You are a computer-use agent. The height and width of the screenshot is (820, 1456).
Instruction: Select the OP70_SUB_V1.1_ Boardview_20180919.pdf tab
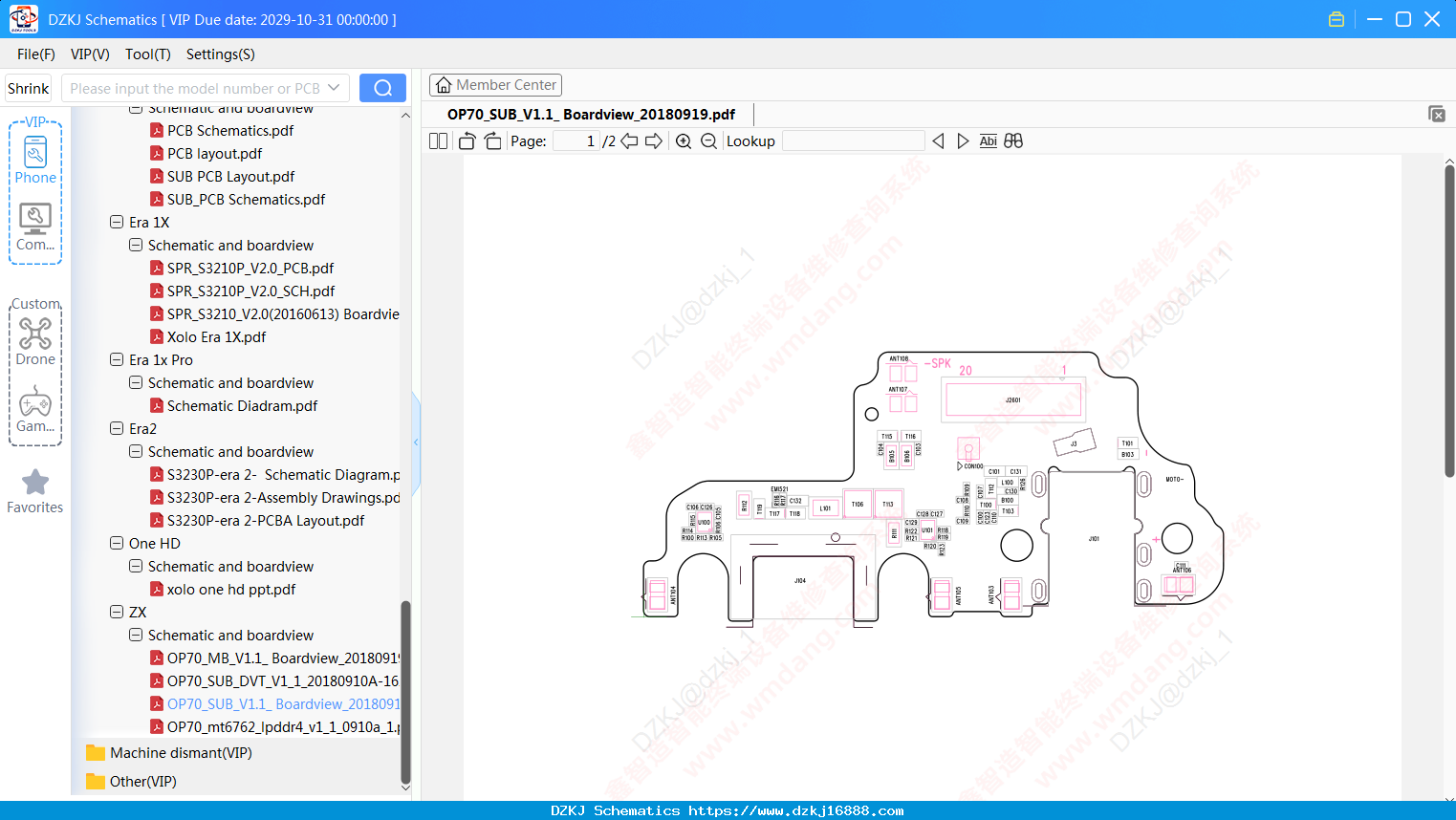click(x=591, y=115)
